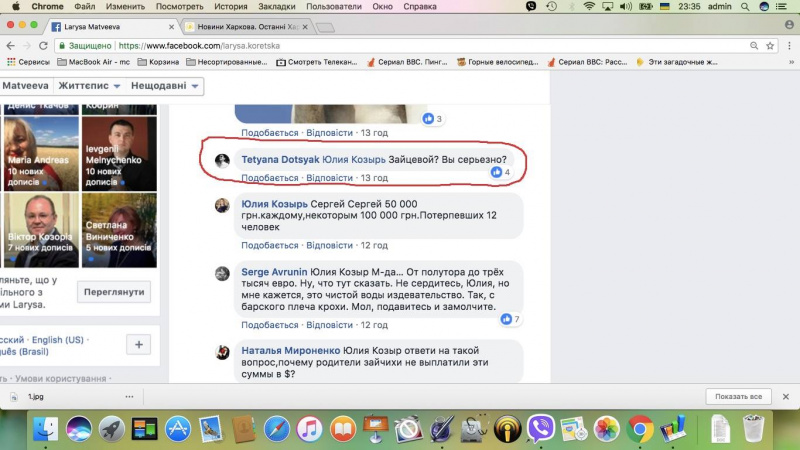Screen dimensions: 800x450
Task: Click the like reaction icon showing 7
Action: pos(507,319)
